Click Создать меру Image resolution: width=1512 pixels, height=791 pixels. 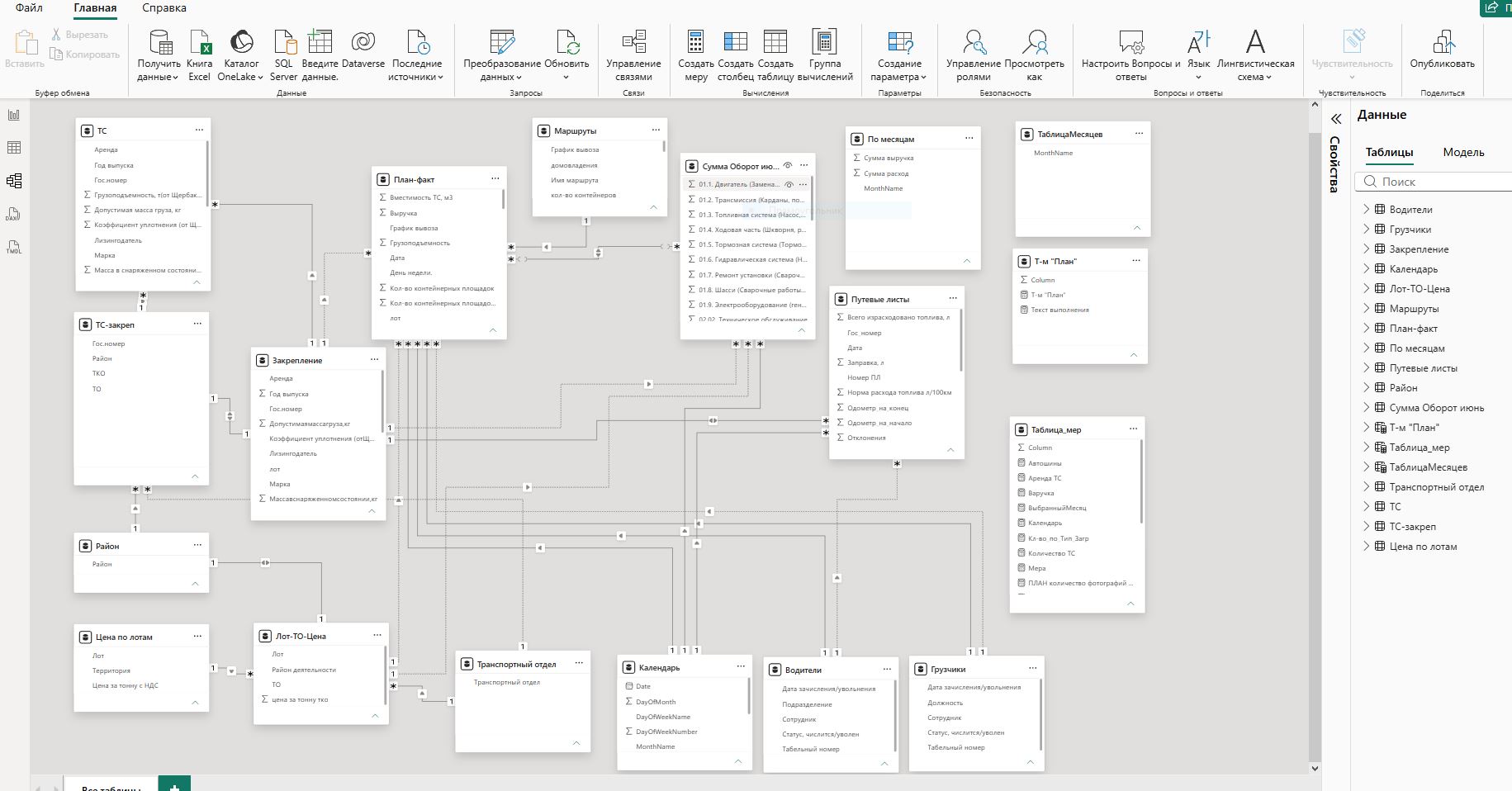click(696, 55)
